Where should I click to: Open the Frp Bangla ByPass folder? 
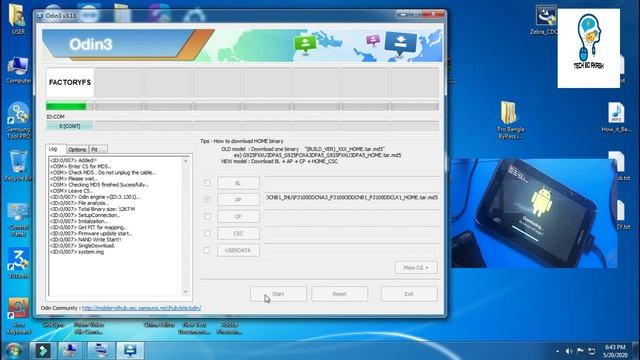[x=510, y=120]
